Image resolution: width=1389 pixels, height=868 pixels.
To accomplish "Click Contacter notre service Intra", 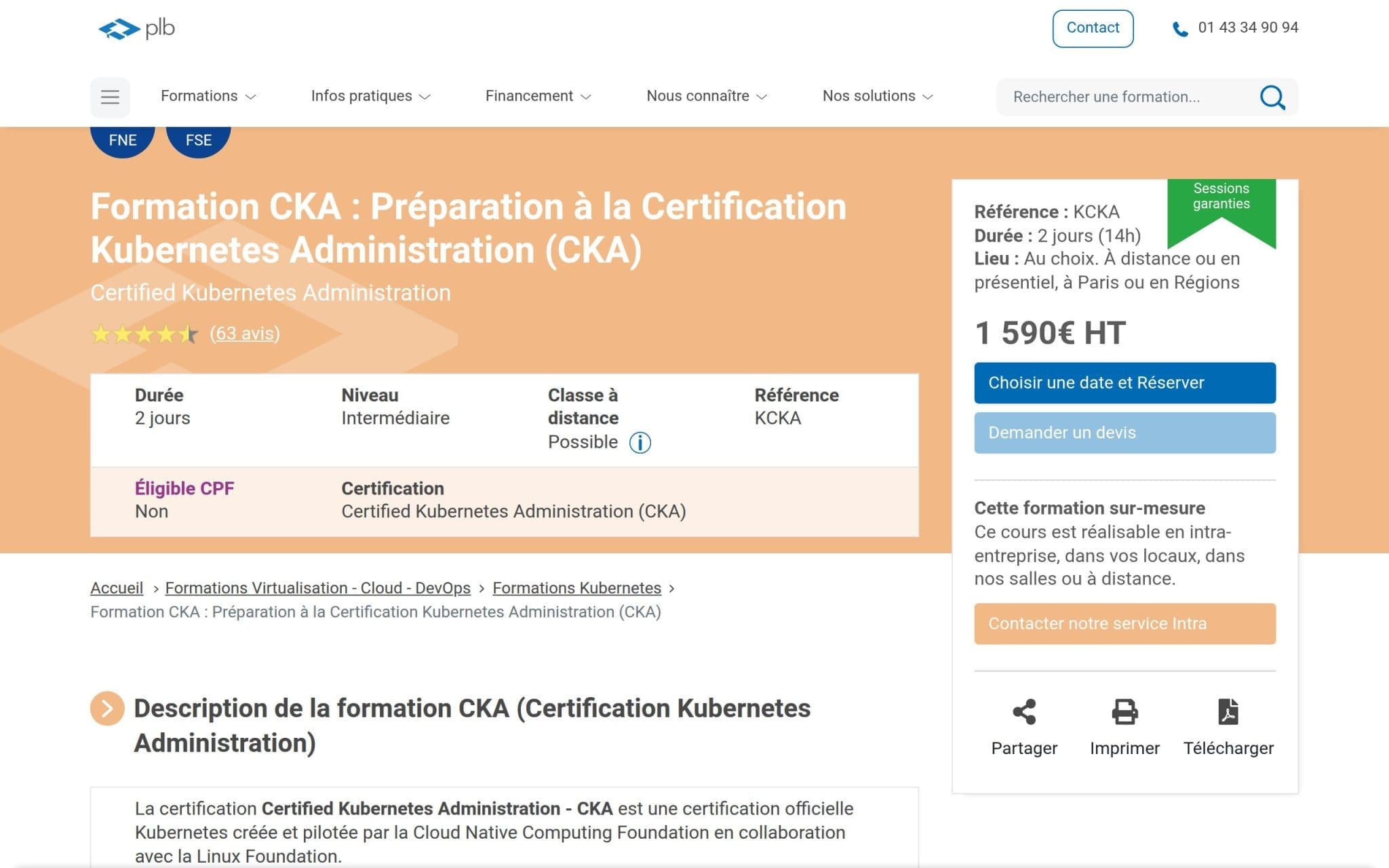I will (1124, 624).
